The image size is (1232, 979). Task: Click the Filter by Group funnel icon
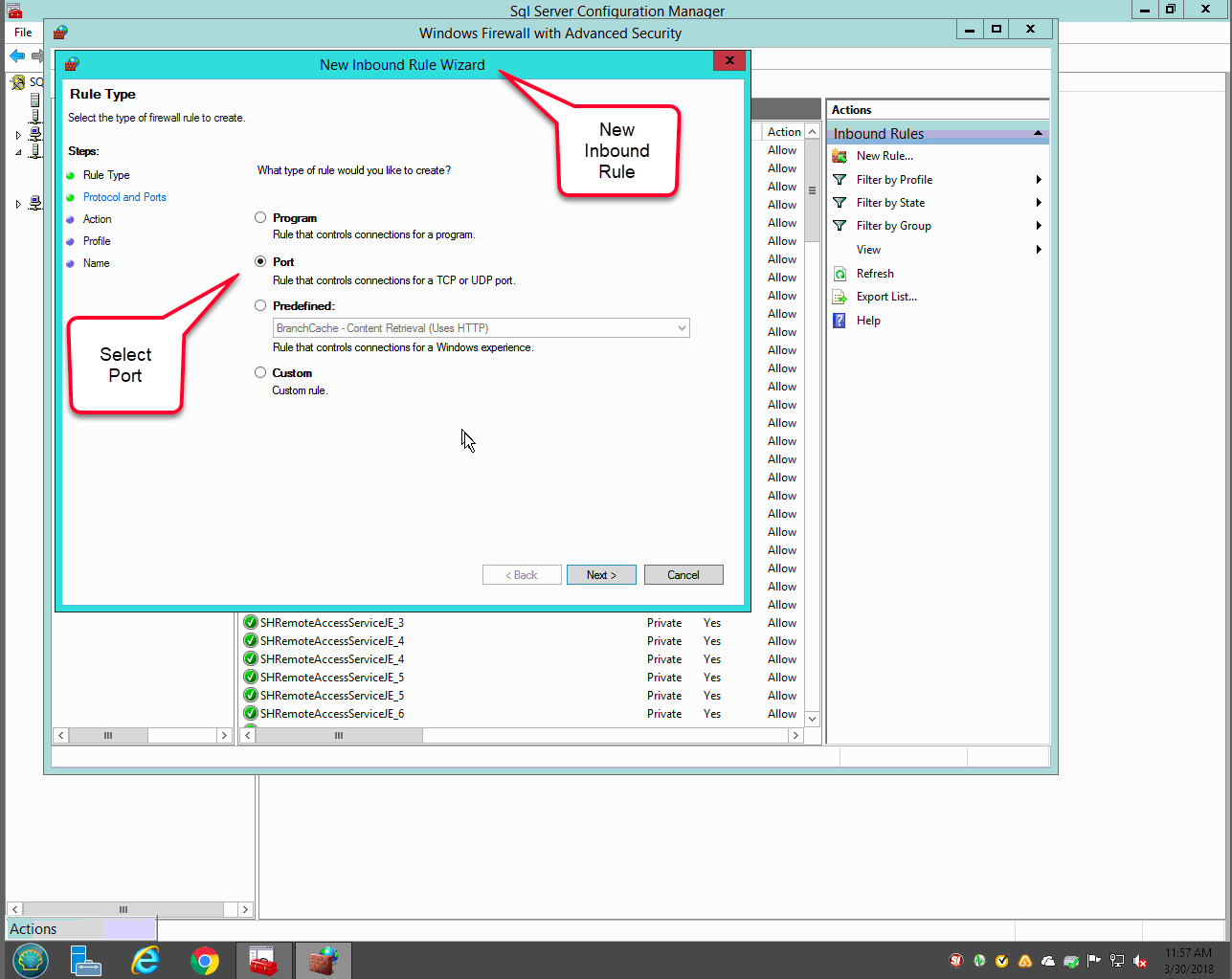tap(840, 226)
